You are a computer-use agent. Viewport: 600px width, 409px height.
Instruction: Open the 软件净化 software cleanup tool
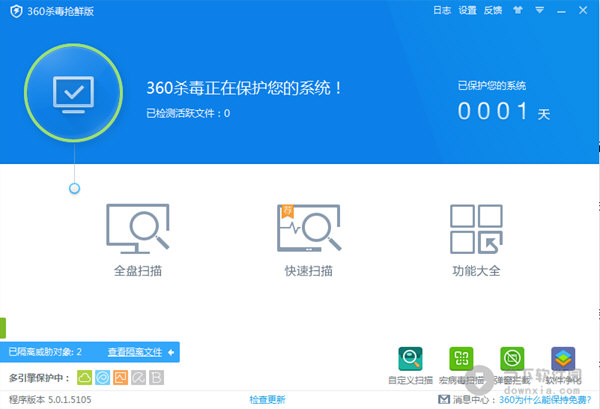(563, 365)
